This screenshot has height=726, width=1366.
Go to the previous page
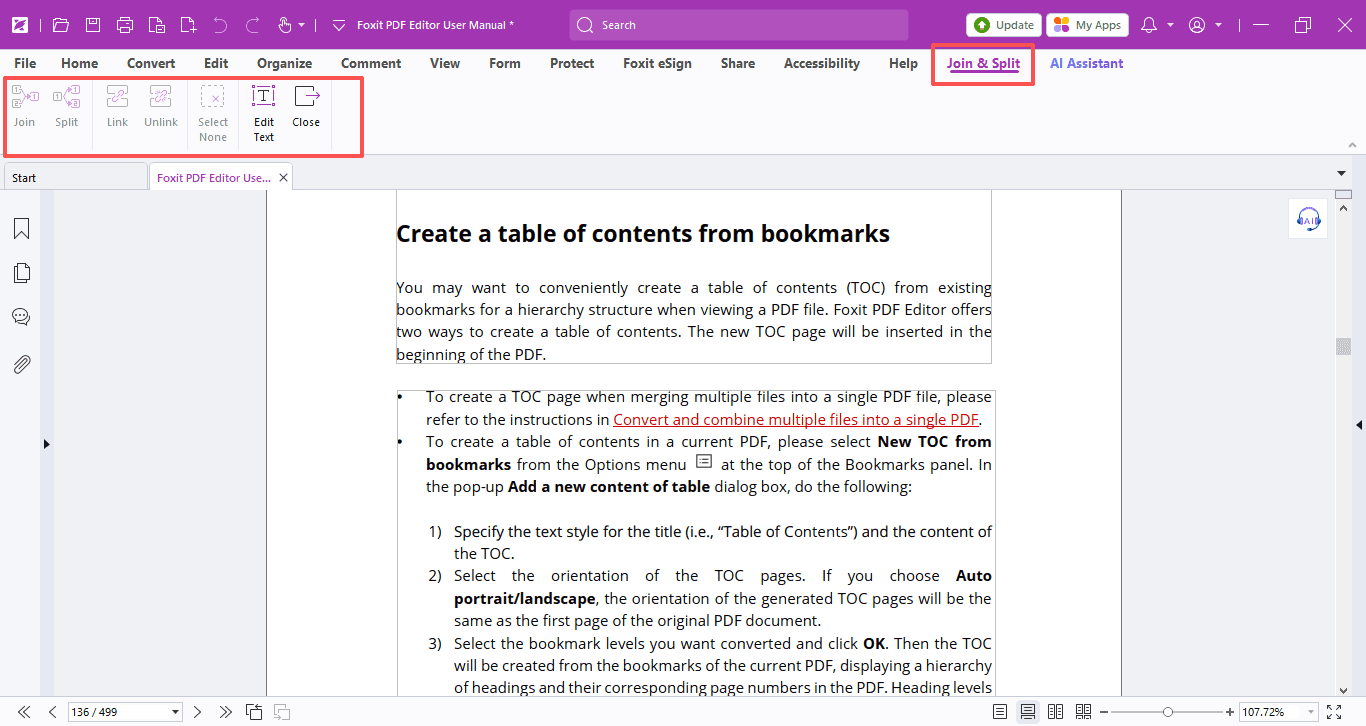pyautogui.click(x=52, y=712)
